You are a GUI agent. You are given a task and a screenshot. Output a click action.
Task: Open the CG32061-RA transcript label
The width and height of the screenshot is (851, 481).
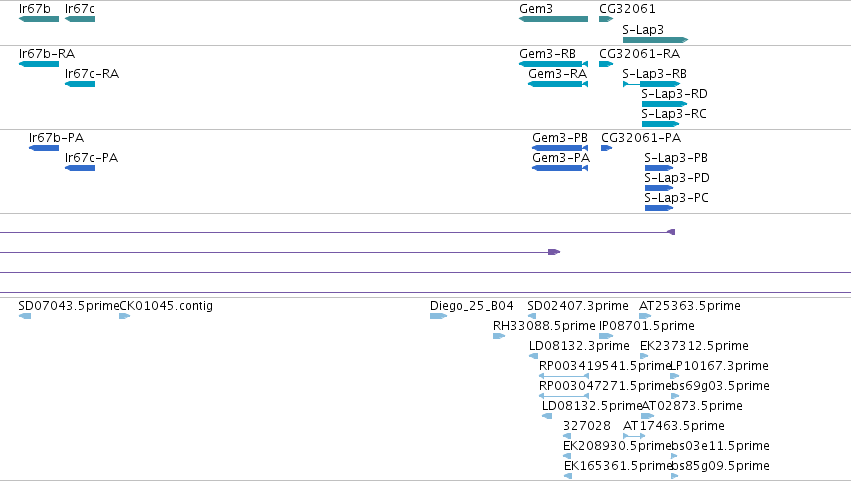[x=639, y=54]
